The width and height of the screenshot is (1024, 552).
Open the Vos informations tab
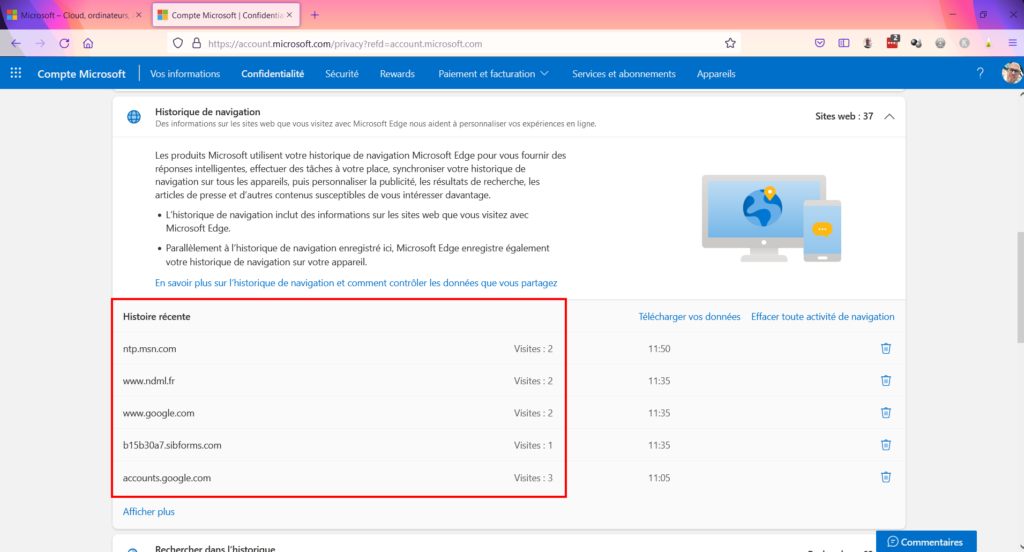tap(185, 74)
